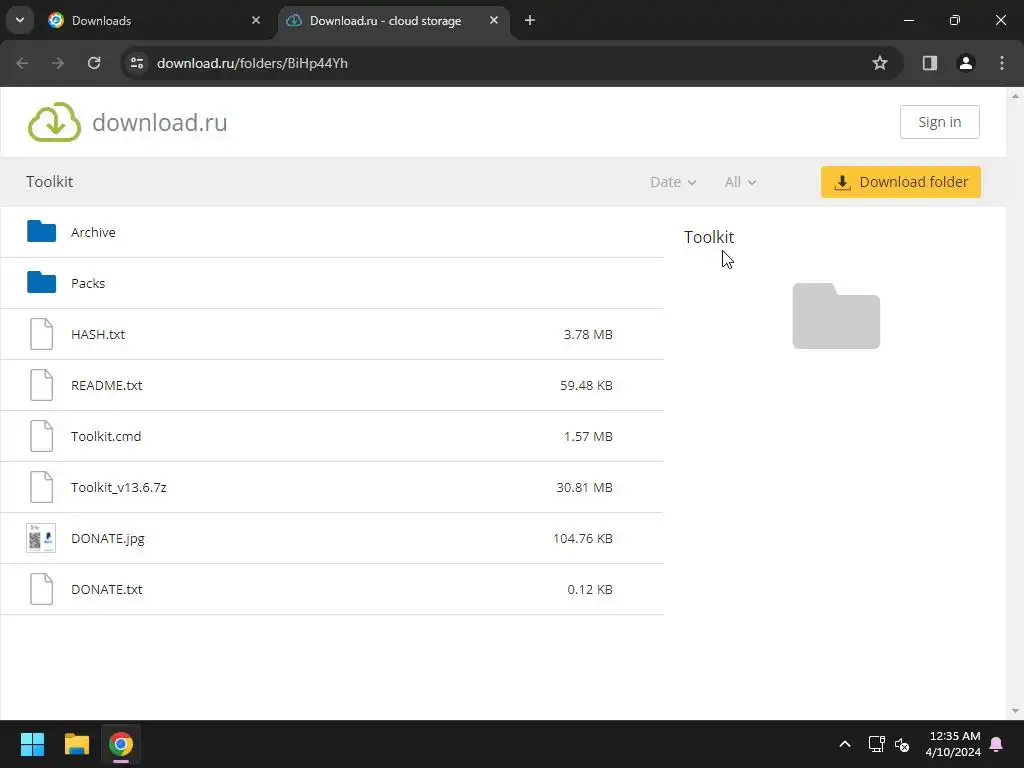Open the taskbar clock and date
The height and width of the screenshot is (768, 1024).
[953, 744]
